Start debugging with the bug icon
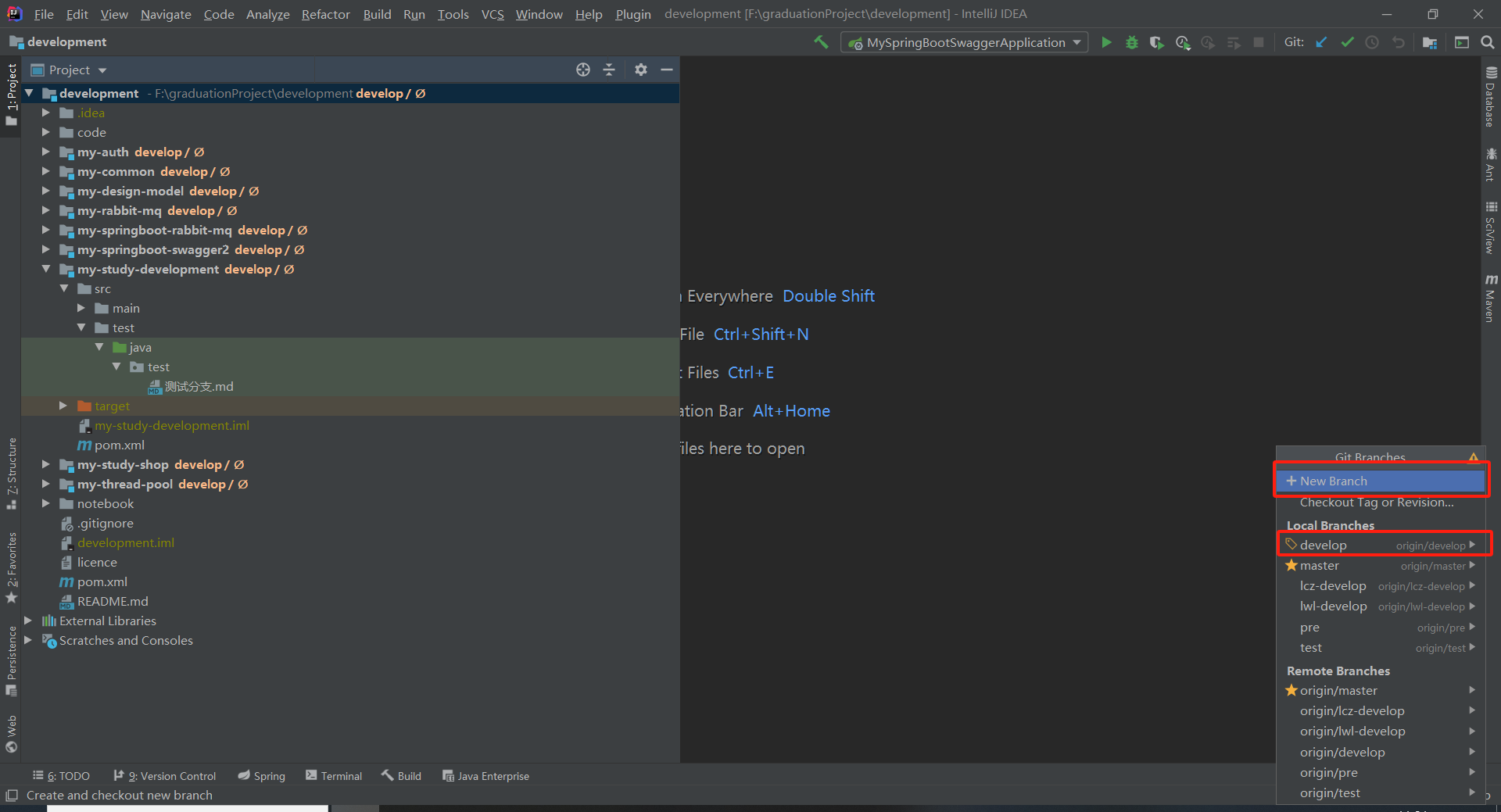Image resolution: width=1501 pixels, height=812 pixels. [1131, 42]
